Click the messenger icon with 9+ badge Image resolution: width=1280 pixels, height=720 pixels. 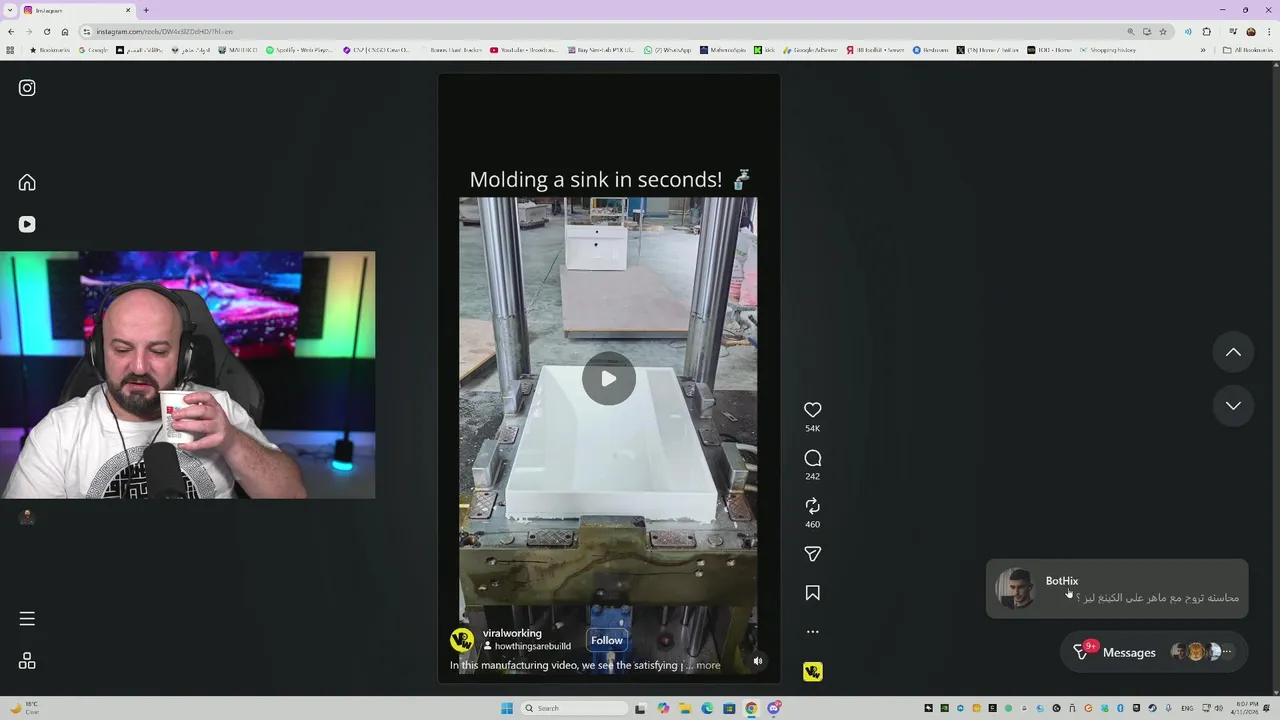(x=1082, y=652)
